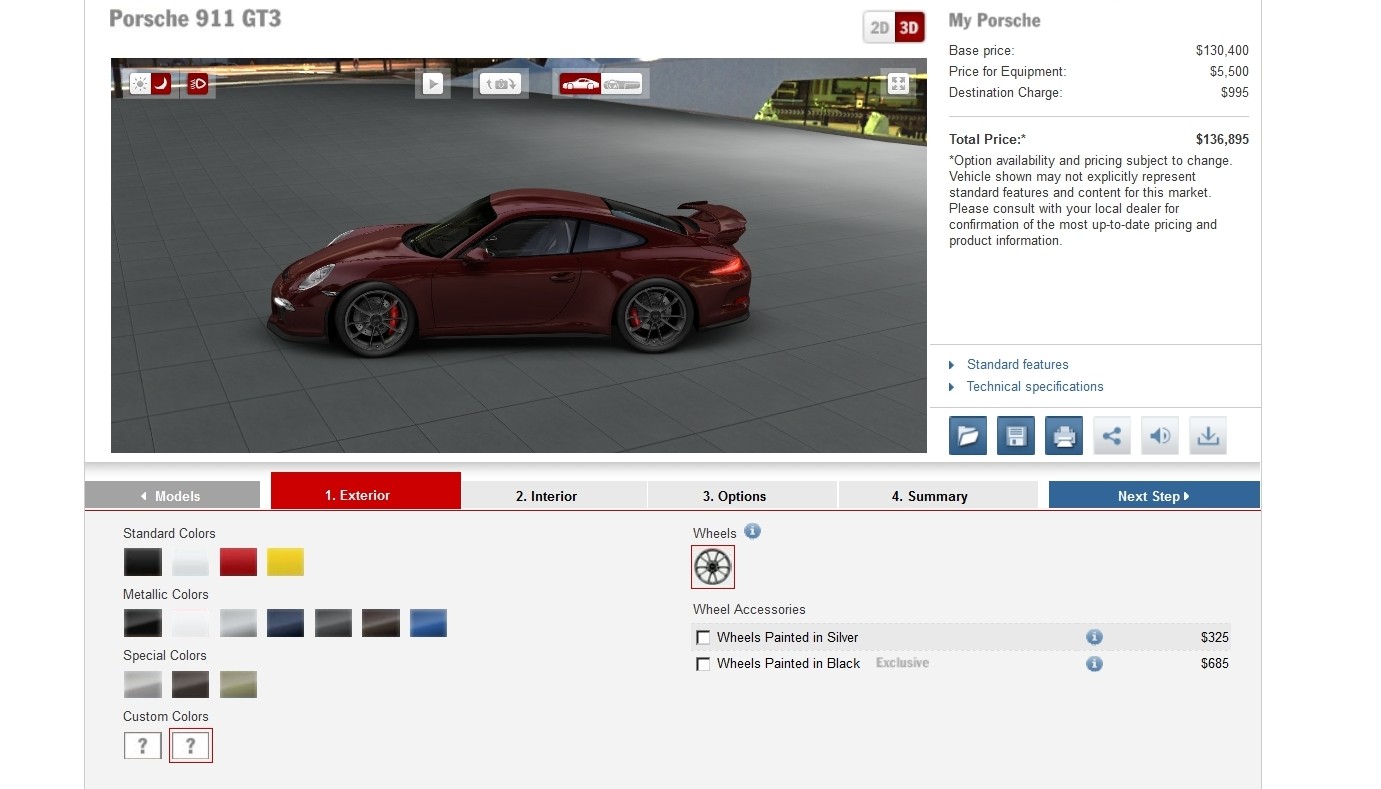Click the $5,500 equipment price value
Image resolution: width=1381 pixels, height=789 pixels.
pos(1229,72)
